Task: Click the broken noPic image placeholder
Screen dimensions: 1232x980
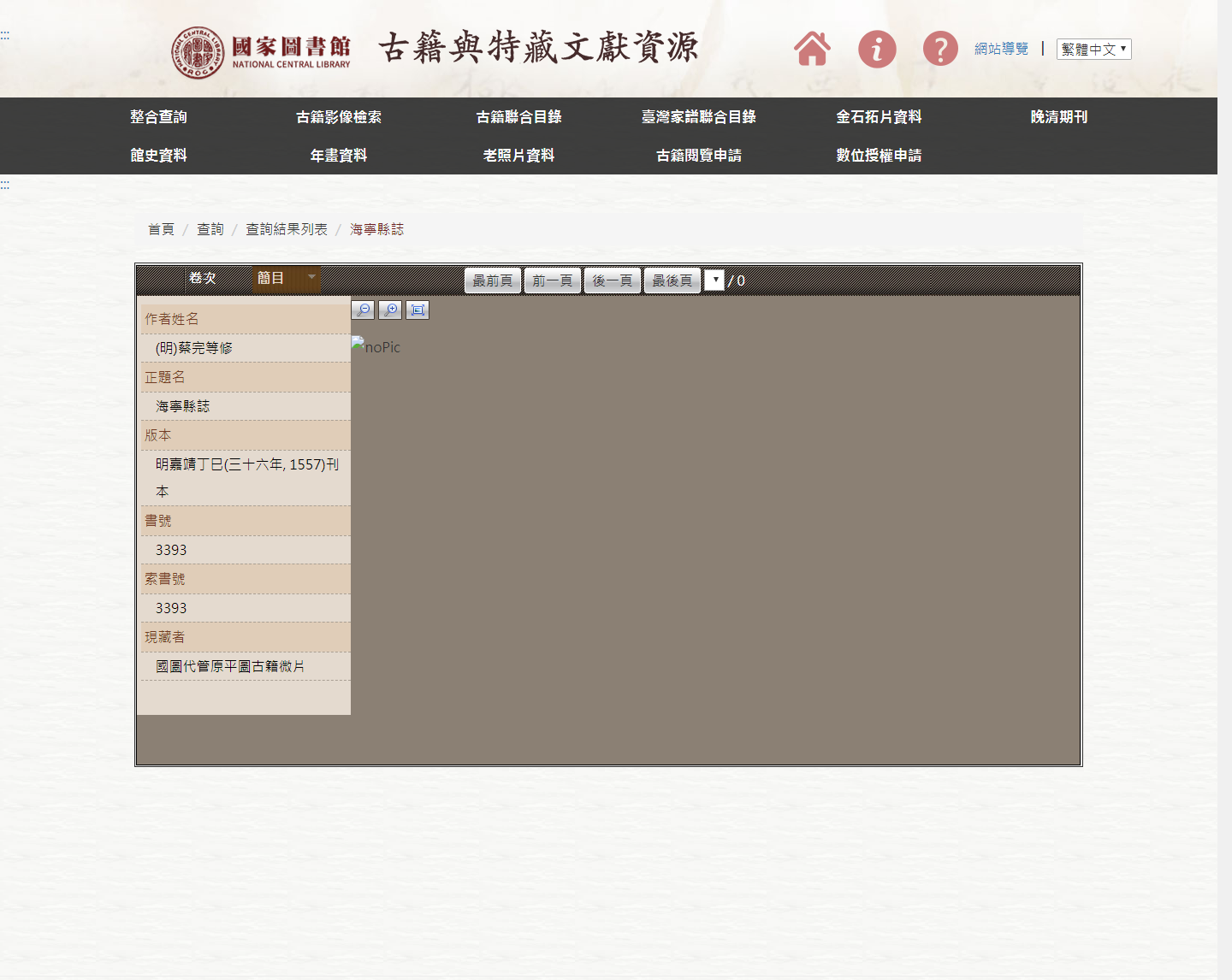Action: 376,346
